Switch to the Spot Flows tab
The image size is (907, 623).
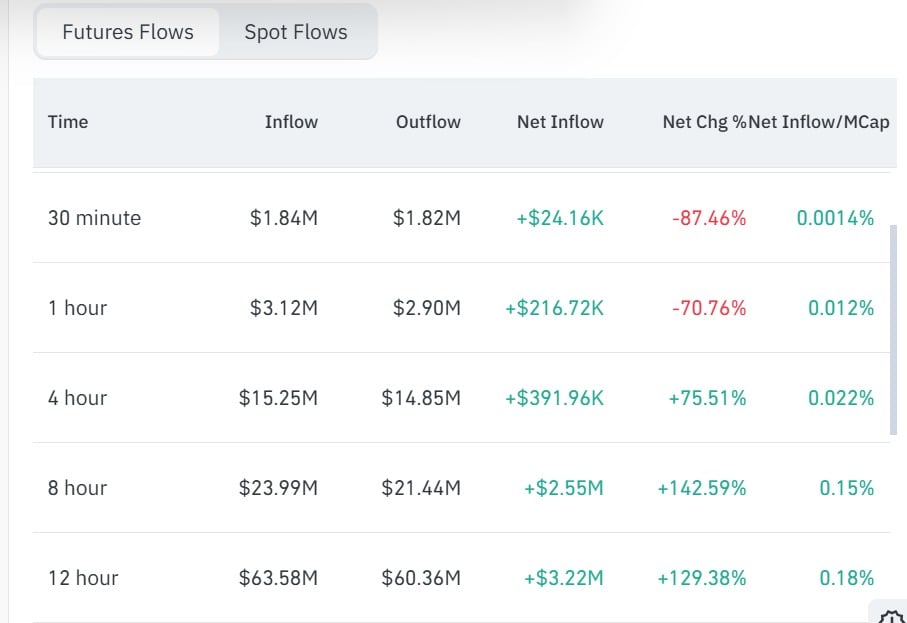point(296,32)
